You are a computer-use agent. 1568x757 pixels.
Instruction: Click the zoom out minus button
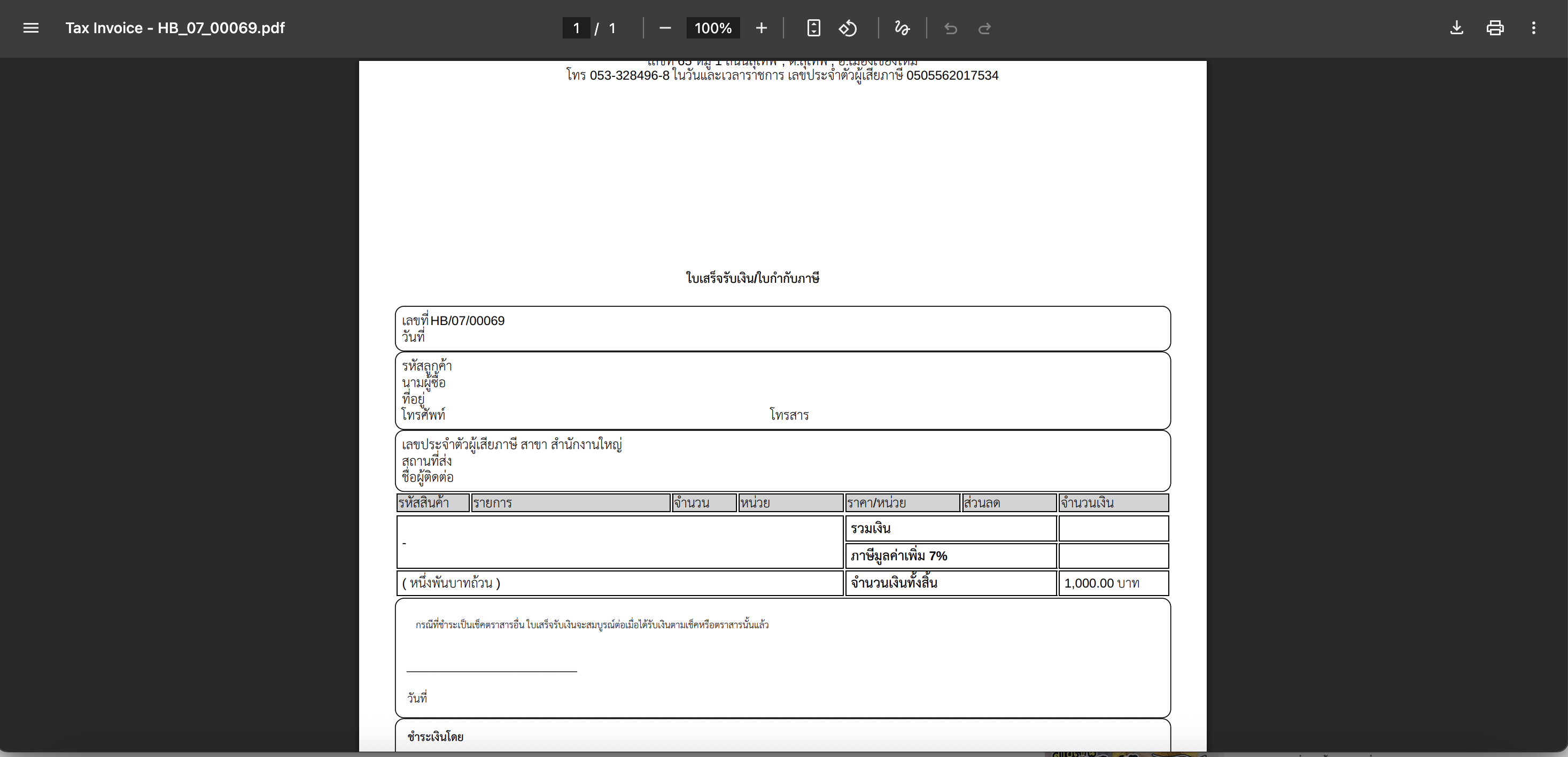pos(665,28)
